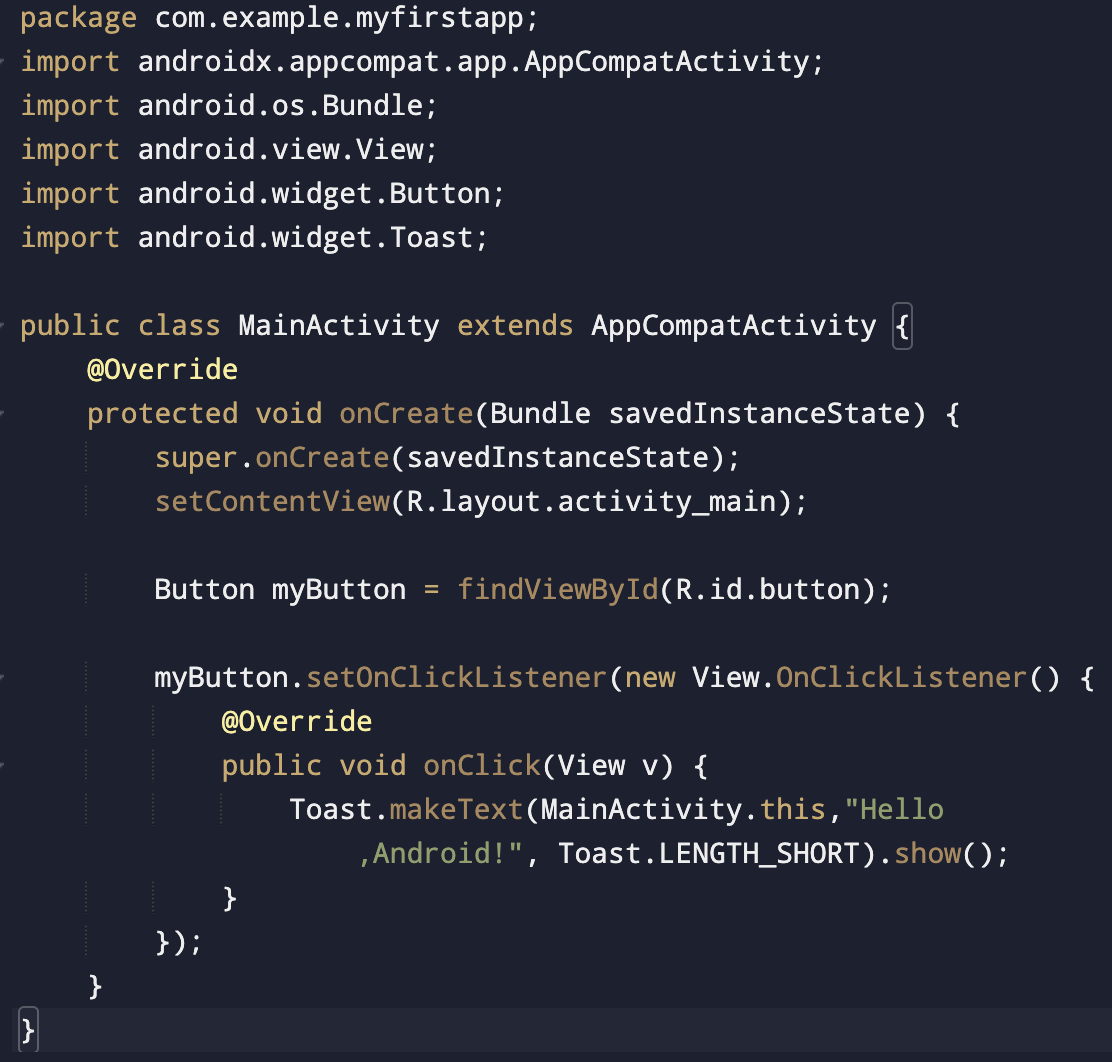1112x1062 pixels.
Task: Click the "new" keyword
Action: [650, 677]
